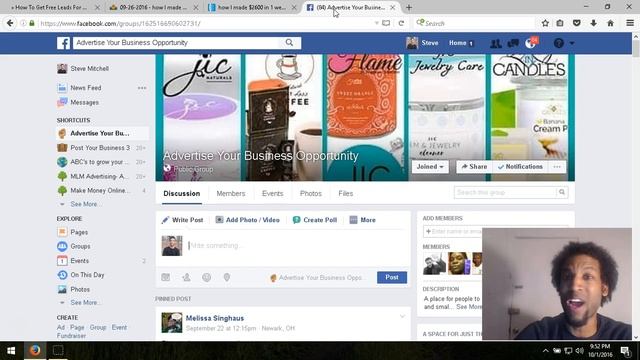640x360 pixels.
Task: Open Pages in the Explore section
Action: tap(79, 232)
